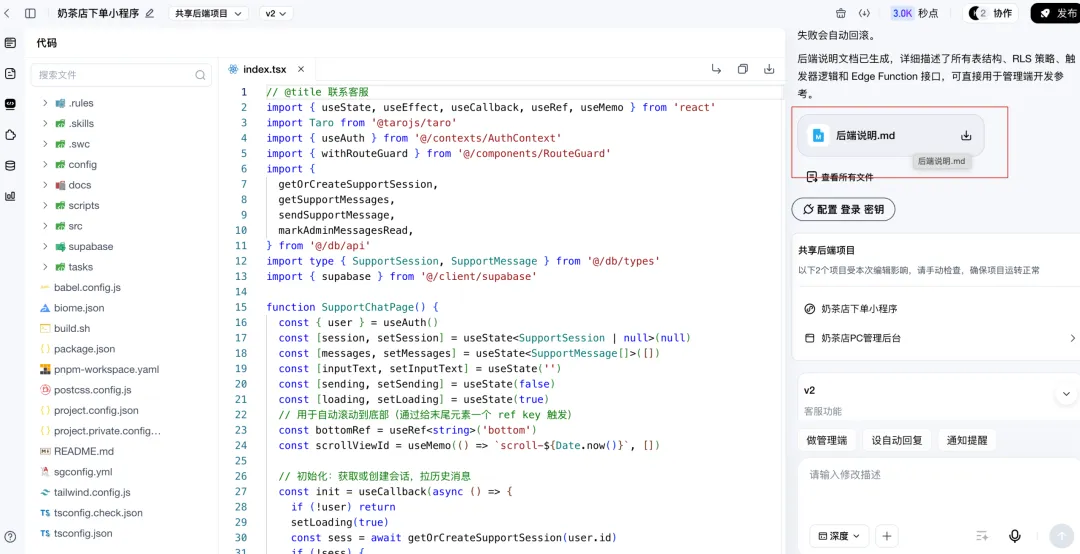
Task: Go back with the top-left arrow
Action: (7, 13)
